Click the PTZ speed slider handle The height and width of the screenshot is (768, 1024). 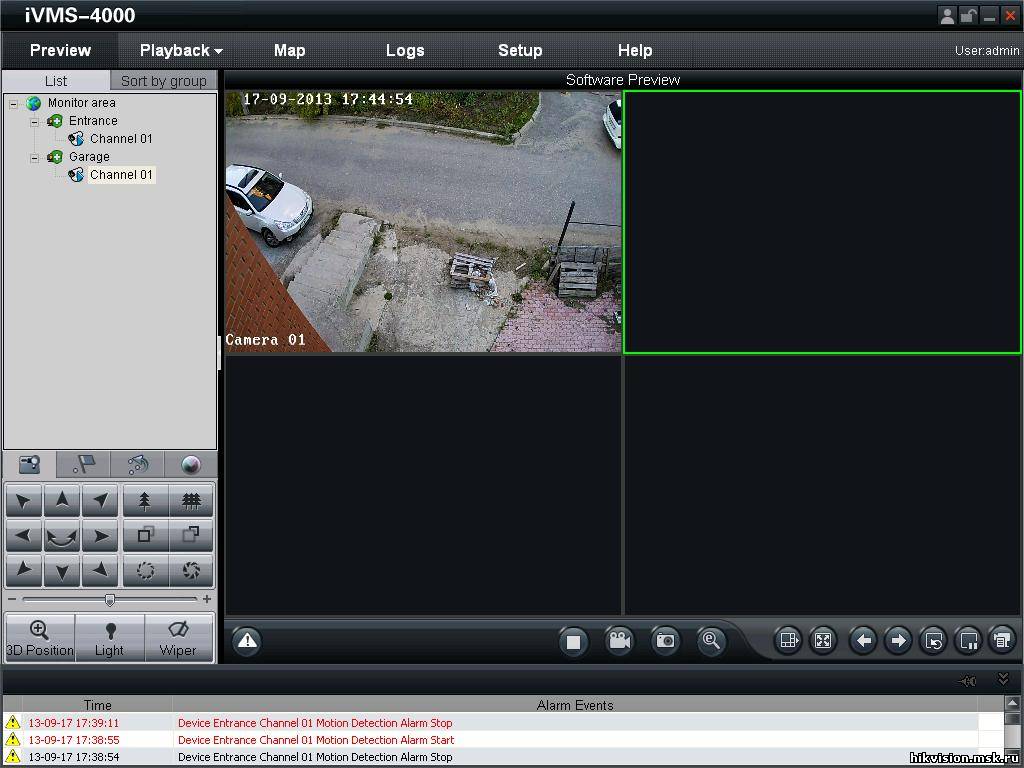tap(110, 600)
